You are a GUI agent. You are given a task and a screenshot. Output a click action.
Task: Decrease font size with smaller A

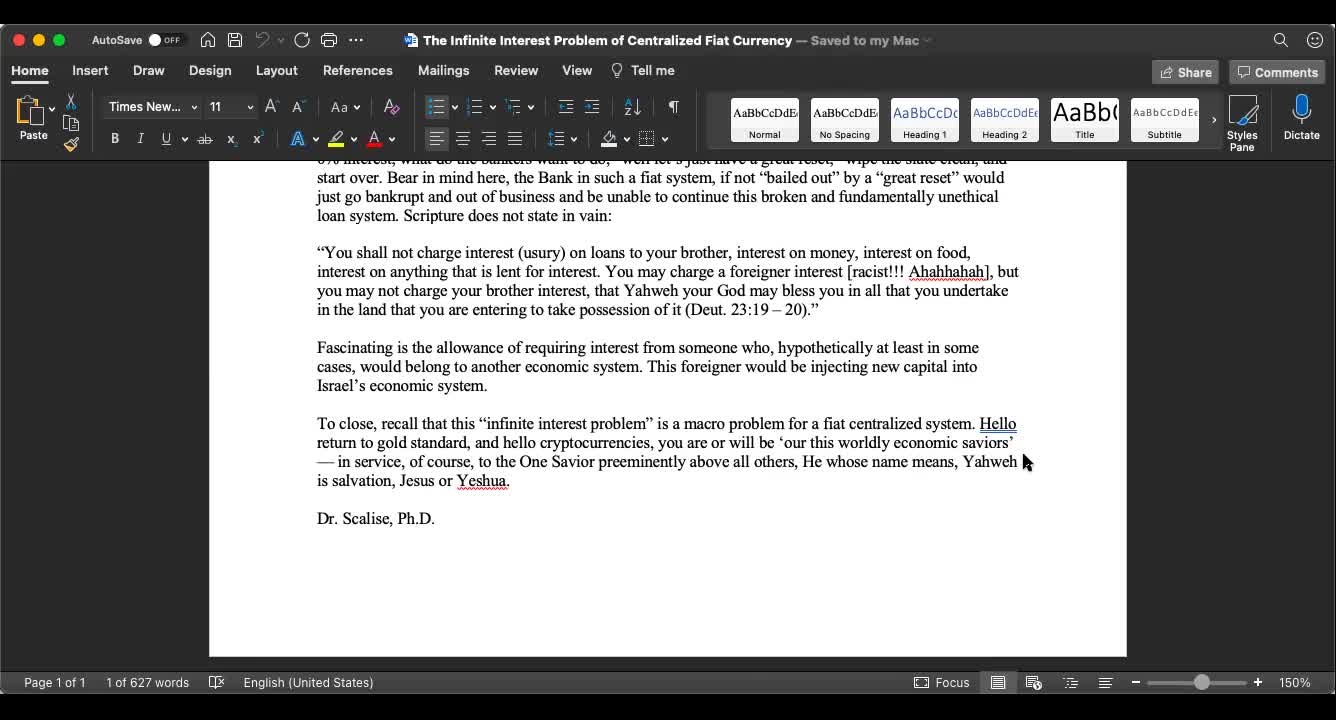click(x=298, y=107)
